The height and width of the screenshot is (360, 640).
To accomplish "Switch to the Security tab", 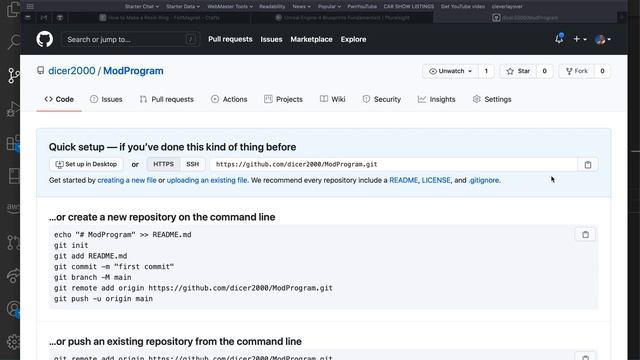I will [382, 99].
